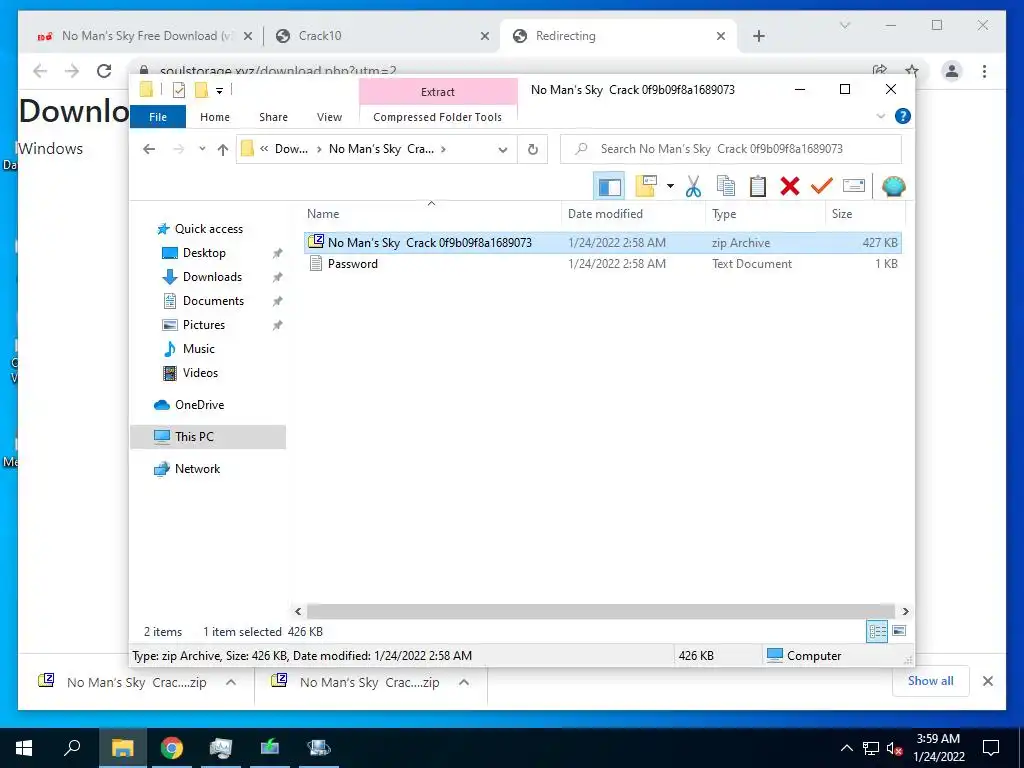This screenshot has height=768, width=1024.
Task: Open Videos in the navigation pane
Action: click(x=200, y=373)
